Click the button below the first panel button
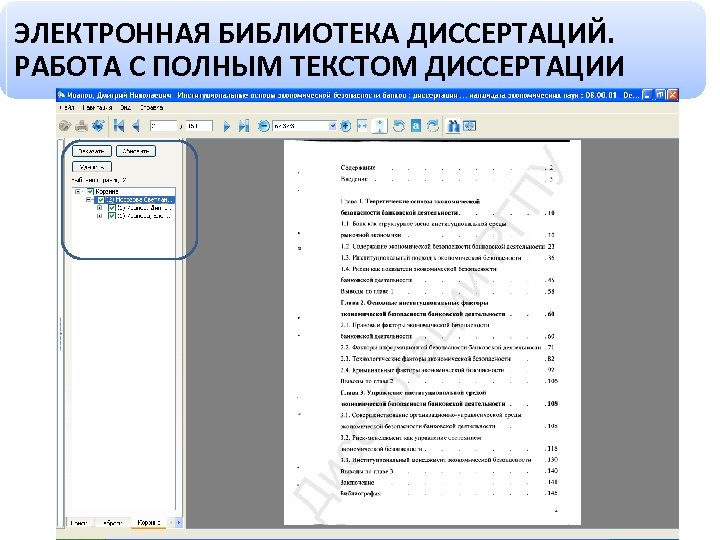Image resolution: width=720 pixels, height=540 pixels. pyautogui.click(x=92, y=167)
